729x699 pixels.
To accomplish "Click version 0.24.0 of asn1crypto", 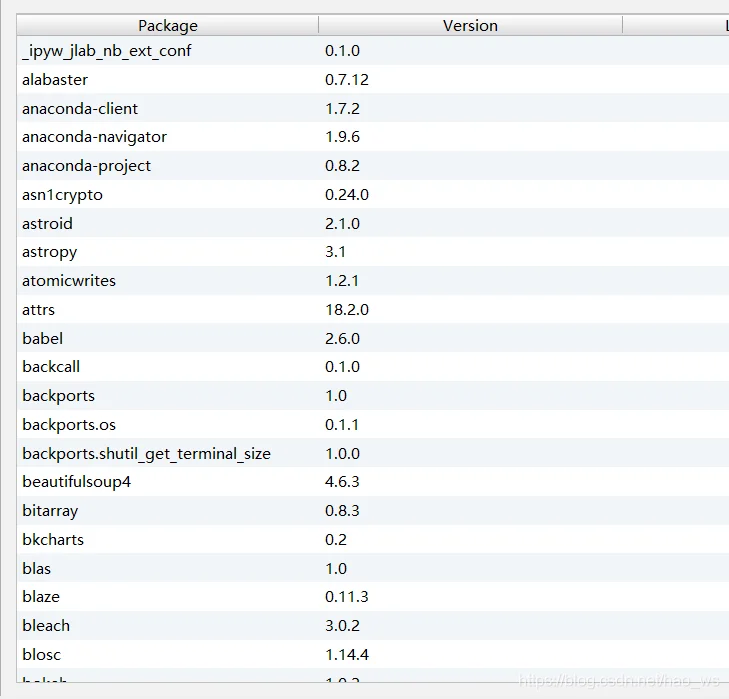I will pos(347,195).
